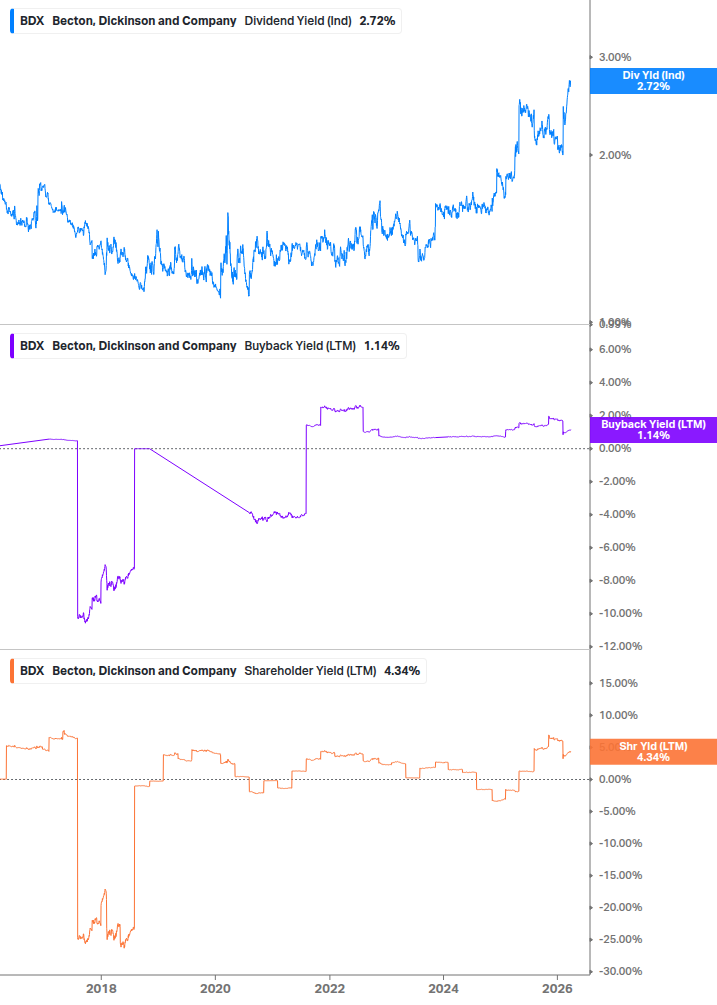This screenshot has height=1005, width=717.
Task: Click the 1.14% value in Buyback Yield legend
Action: point(382,345)
